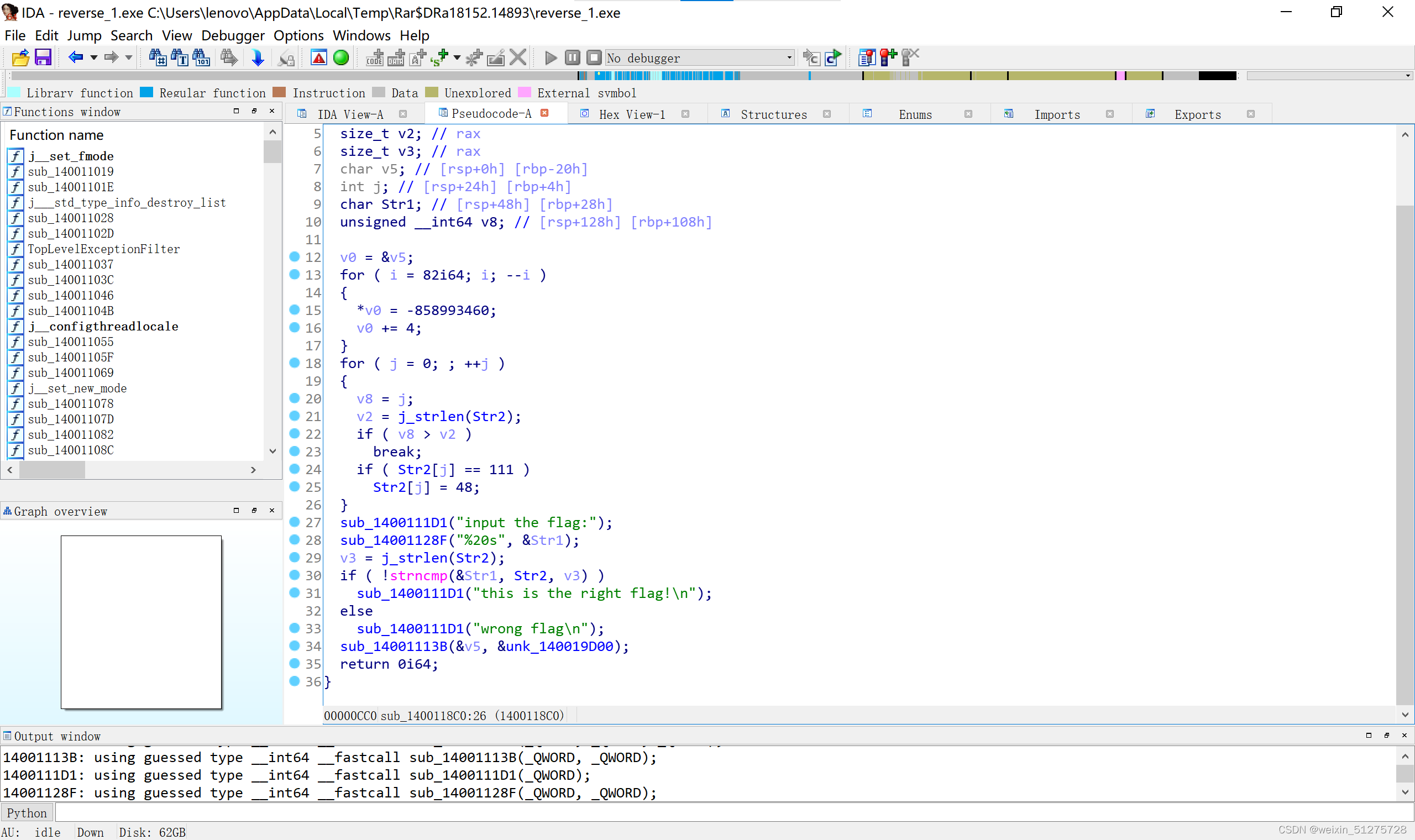Select function TopLevelExceptionFilter in list

103,249
